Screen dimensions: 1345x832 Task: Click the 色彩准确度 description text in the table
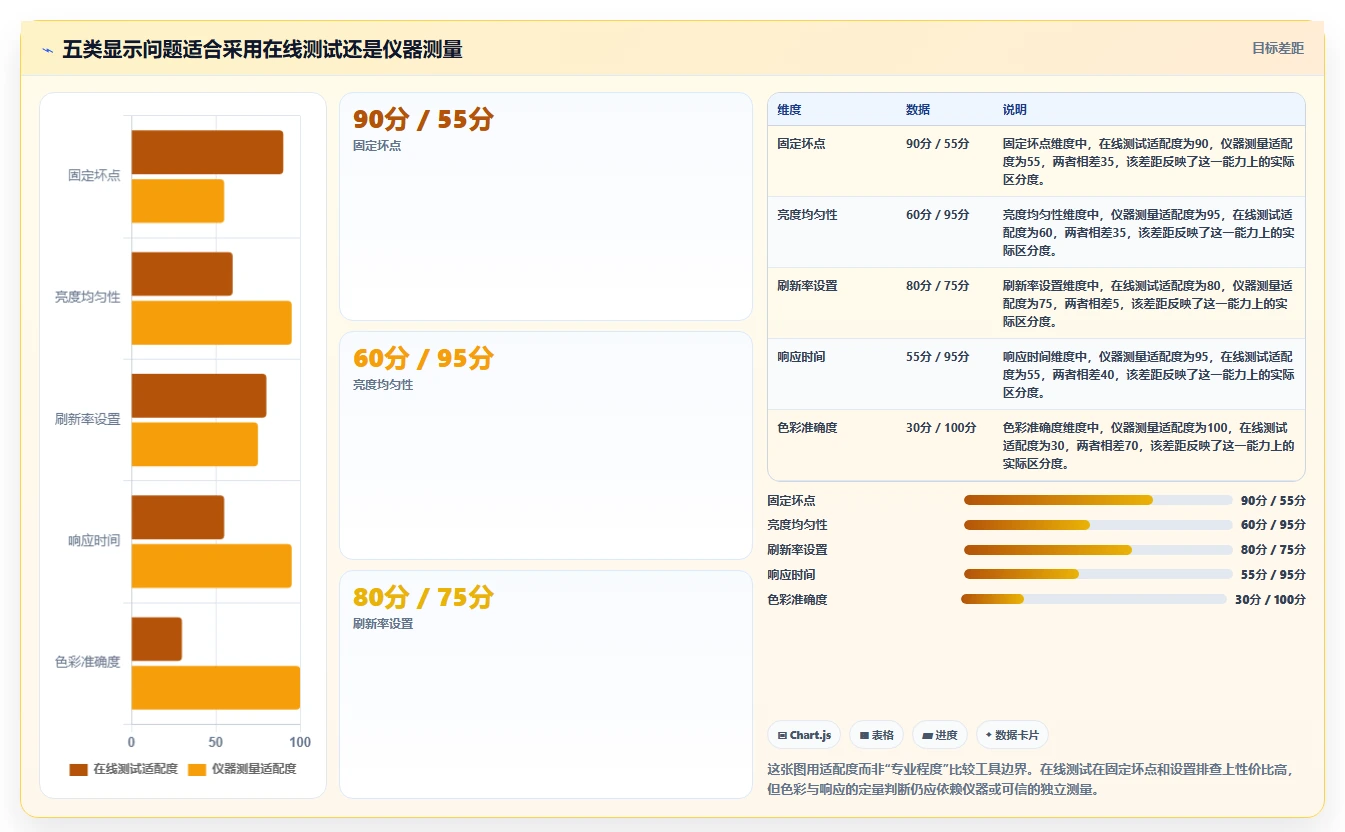click(x=1148, y=446)
